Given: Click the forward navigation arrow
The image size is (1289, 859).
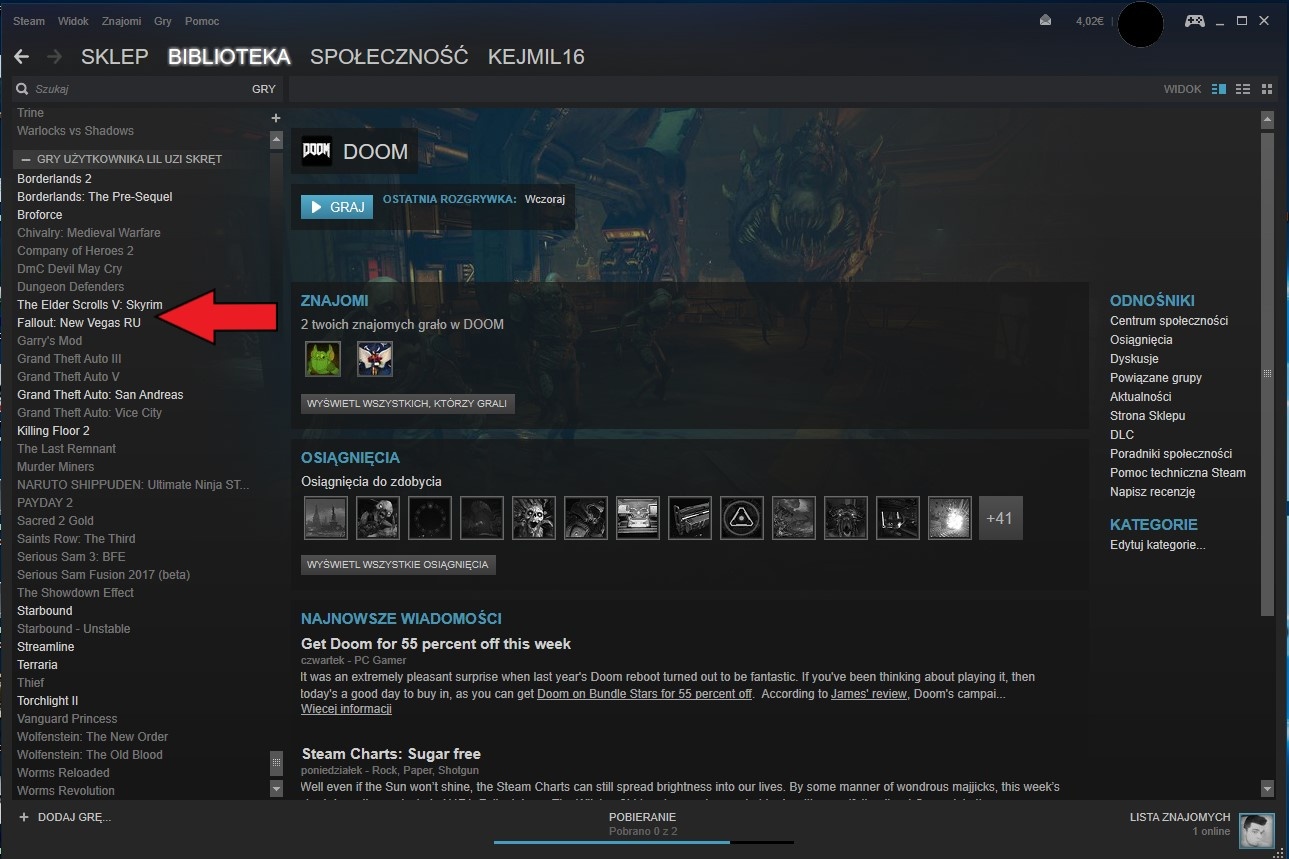Looking at the screenshot, I should tap(54, 57).
